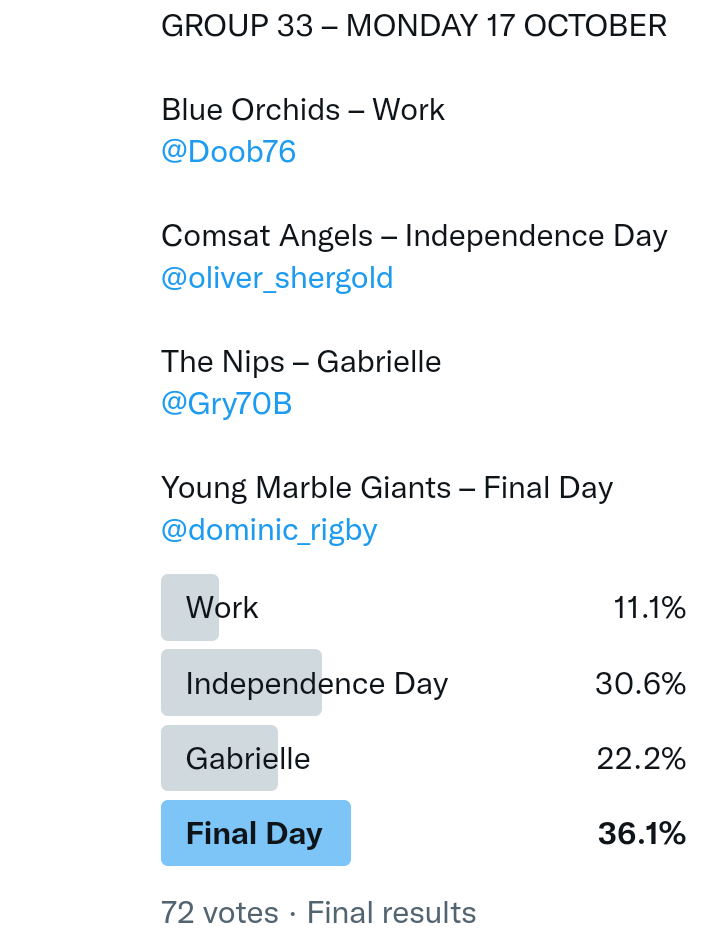The width and height of the screenshot is (720, 939).
Task: Click the Comsat Angels – Independence Day line
Action: coord(414,236)
